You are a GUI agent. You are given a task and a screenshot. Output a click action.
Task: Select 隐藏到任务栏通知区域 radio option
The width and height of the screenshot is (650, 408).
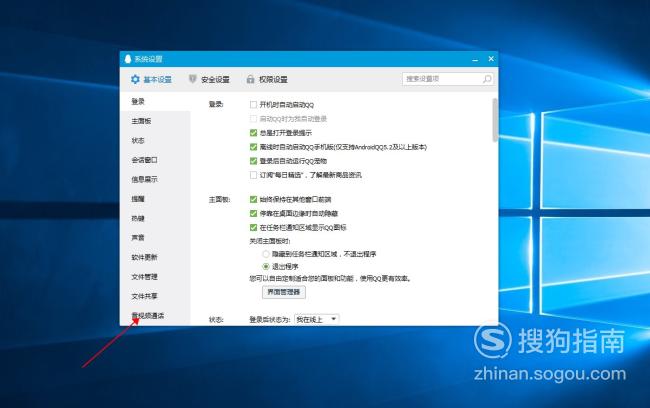click(266, 254)
